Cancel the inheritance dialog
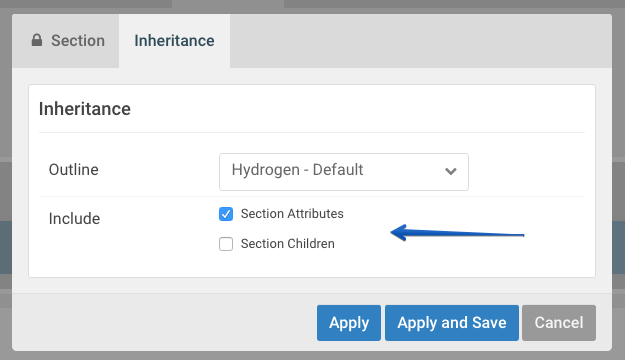Viewport: 625px width, 360px height. point(559,323)
